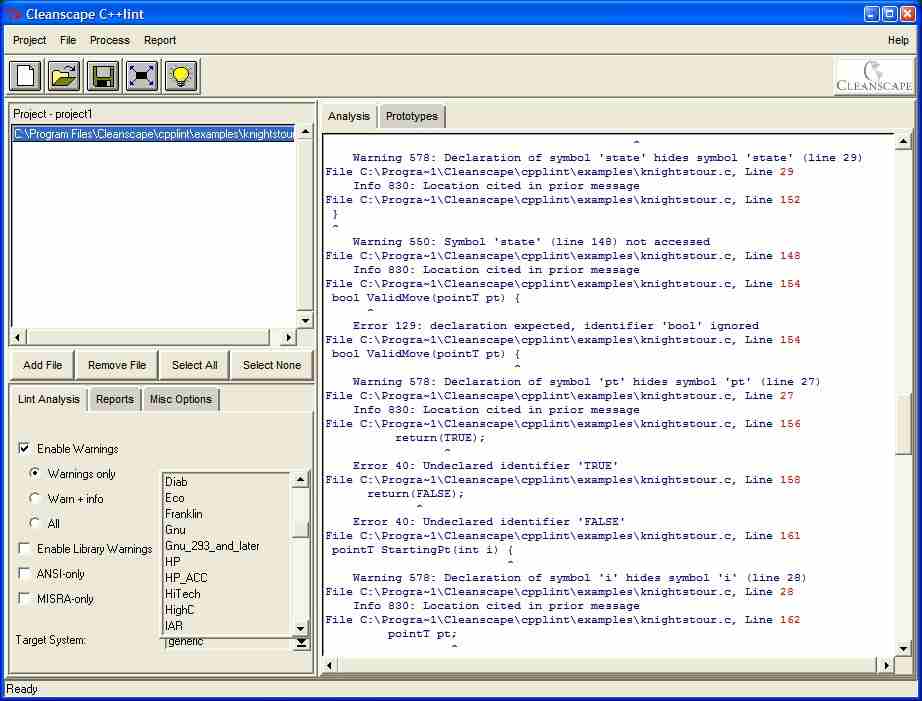
Task: Open the File menu
Action: tap(68, 40)
